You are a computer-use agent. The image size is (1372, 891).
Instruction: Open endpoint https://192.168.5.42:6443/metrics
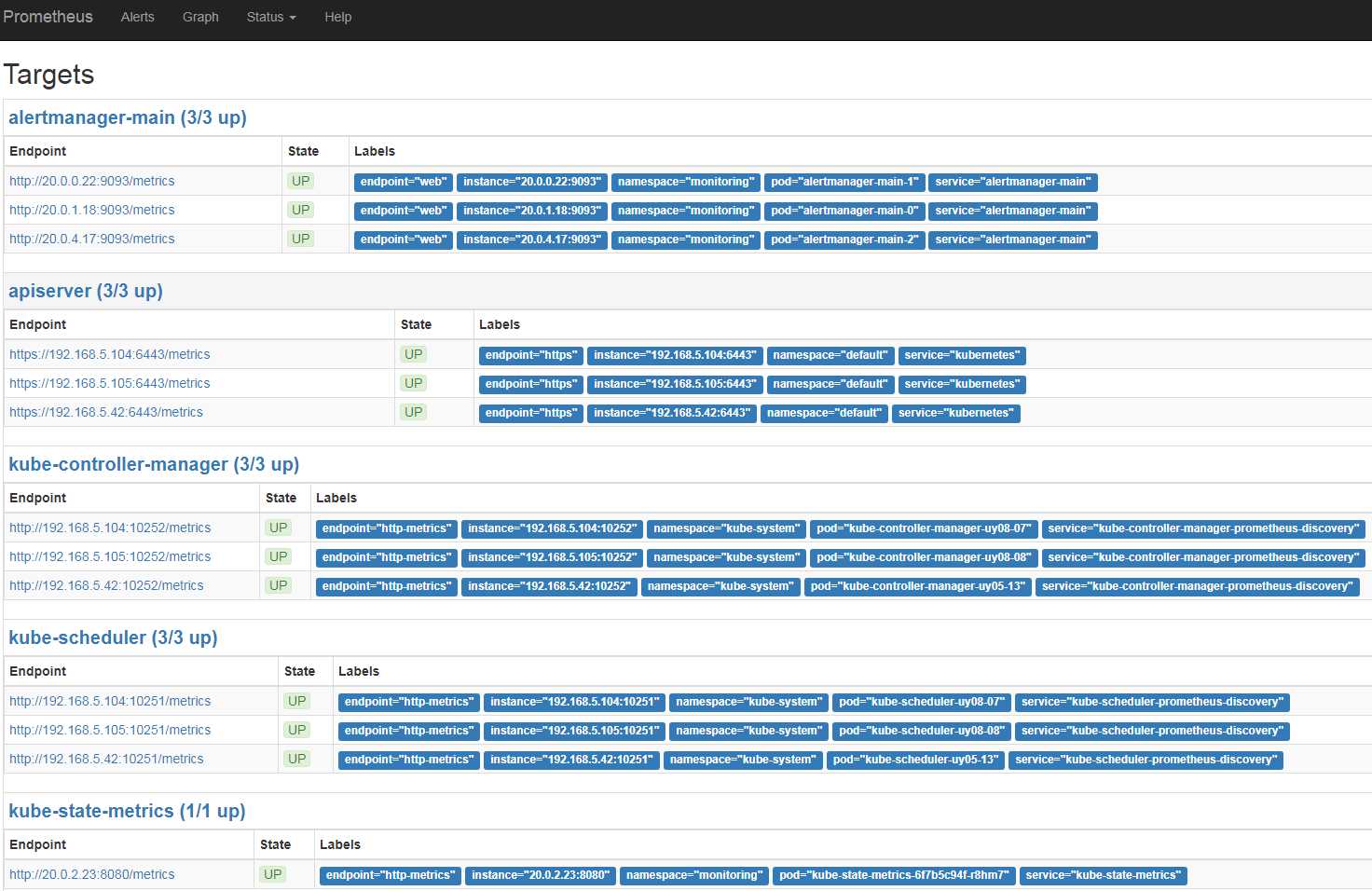tap(106, 412)
